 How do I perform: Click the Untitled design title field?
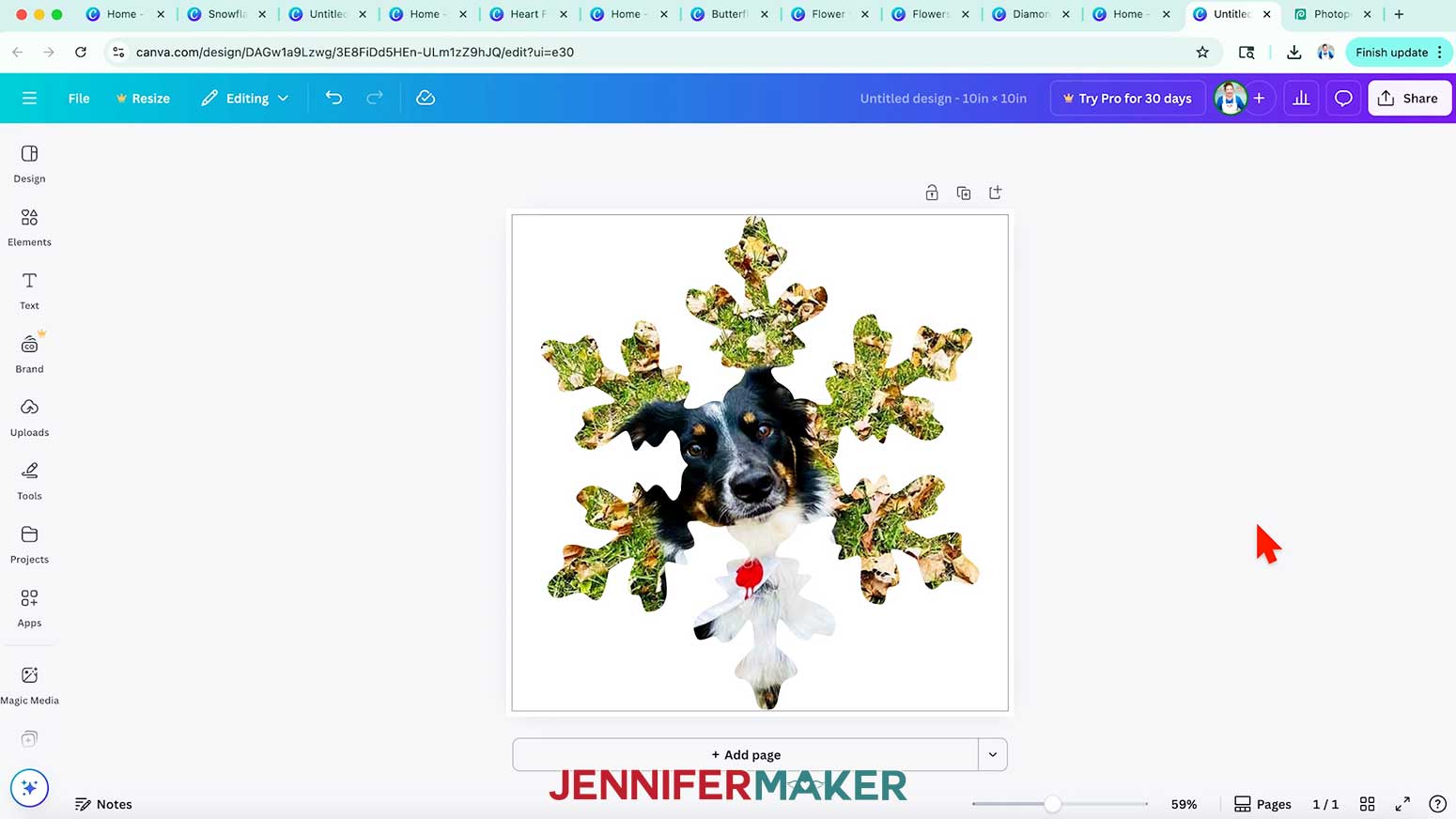coord(943,98)
